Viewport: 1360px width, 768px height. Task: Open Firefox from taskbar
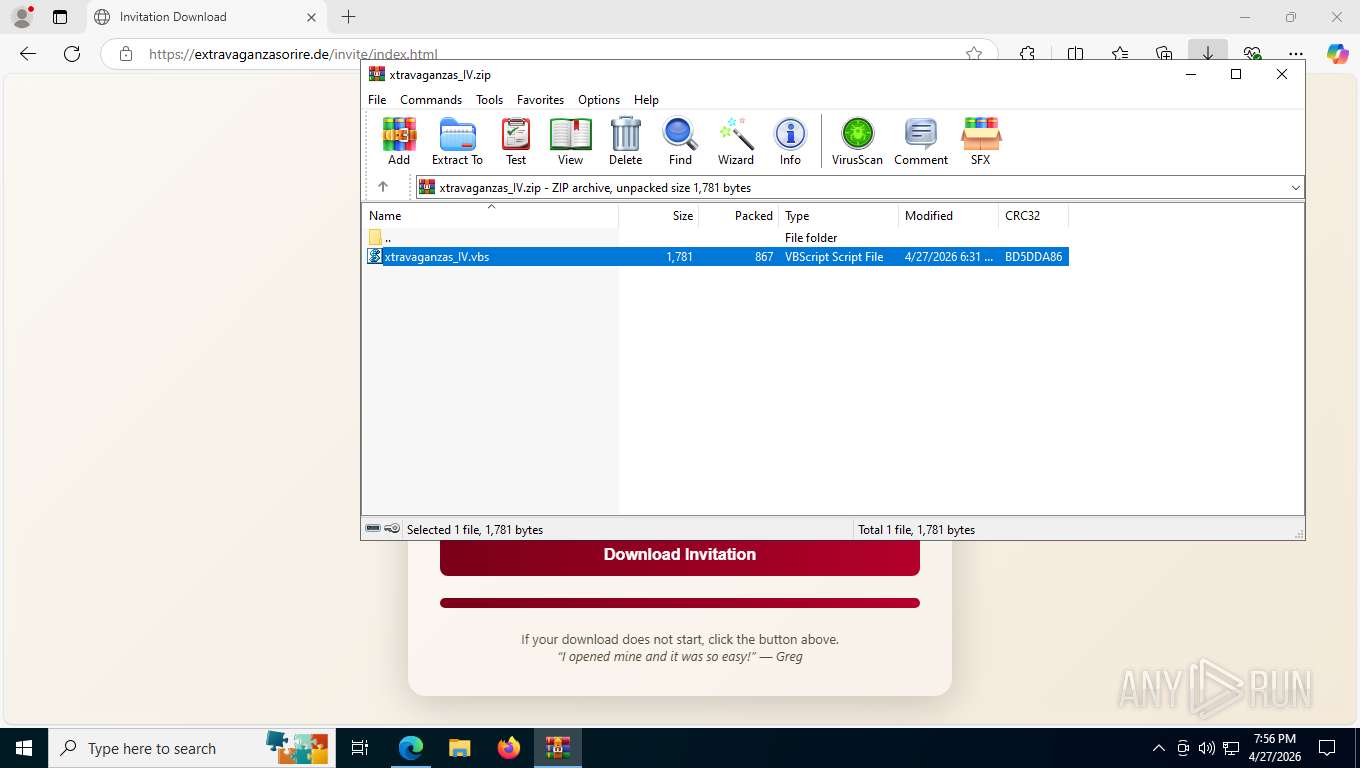[x=509, y=748]
